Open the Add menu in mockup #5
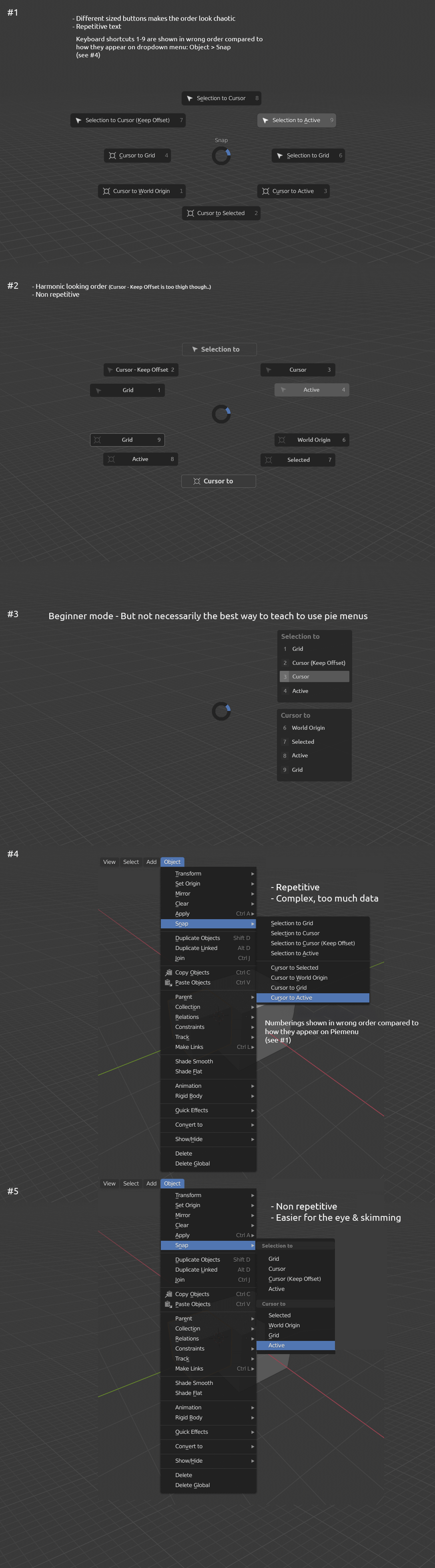 pos(152,1183)
